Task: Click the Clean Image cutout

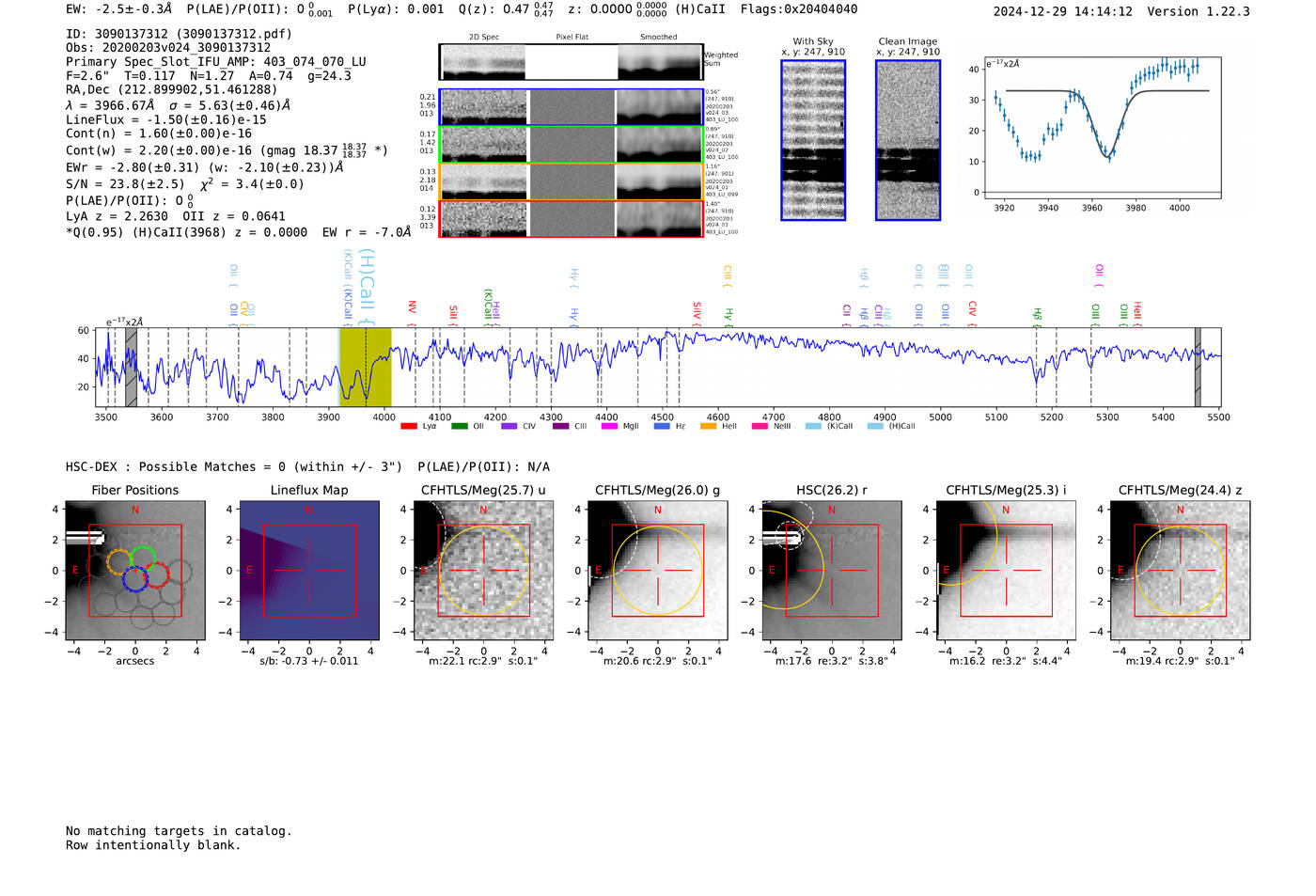Action: (908, 140)
